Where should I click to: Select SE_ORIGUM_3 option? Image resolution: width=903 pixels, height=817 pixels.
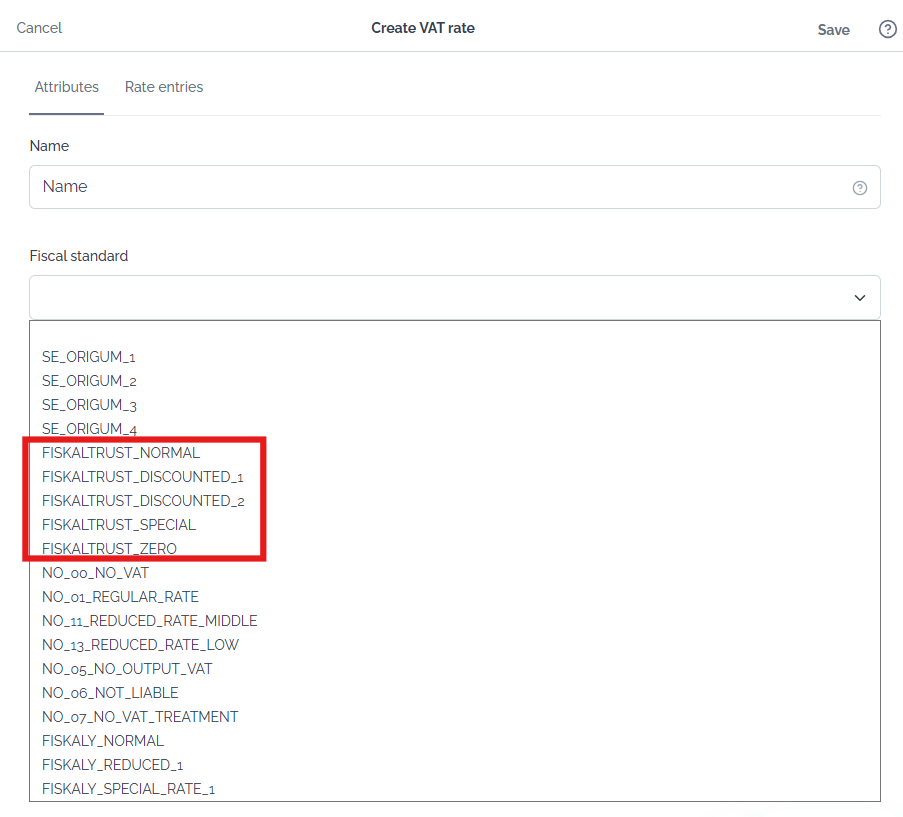[454, 405]
